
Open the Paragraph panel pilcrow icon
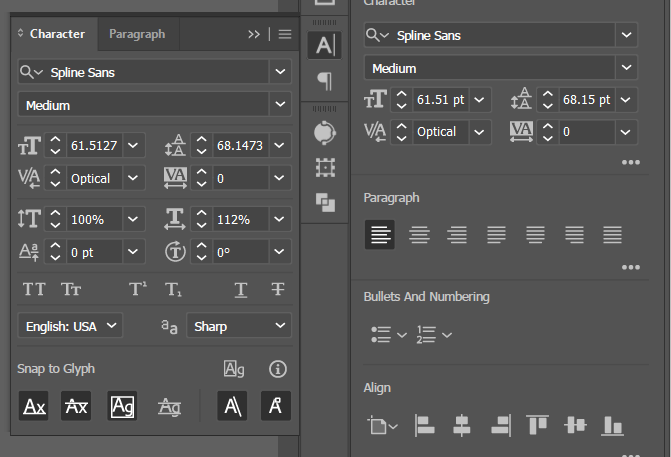[x=325, y=81]
